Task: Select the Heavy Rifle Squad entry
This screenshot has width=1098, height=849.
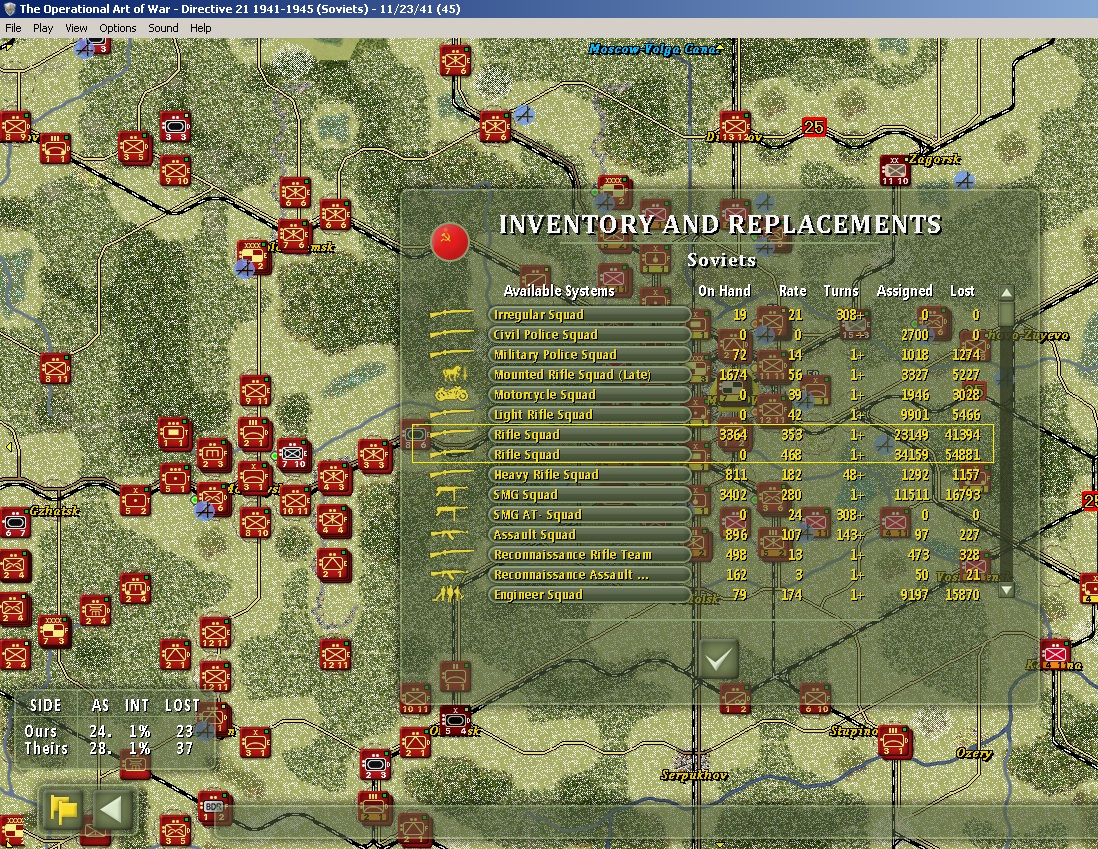Action: (x=590, y=474)
